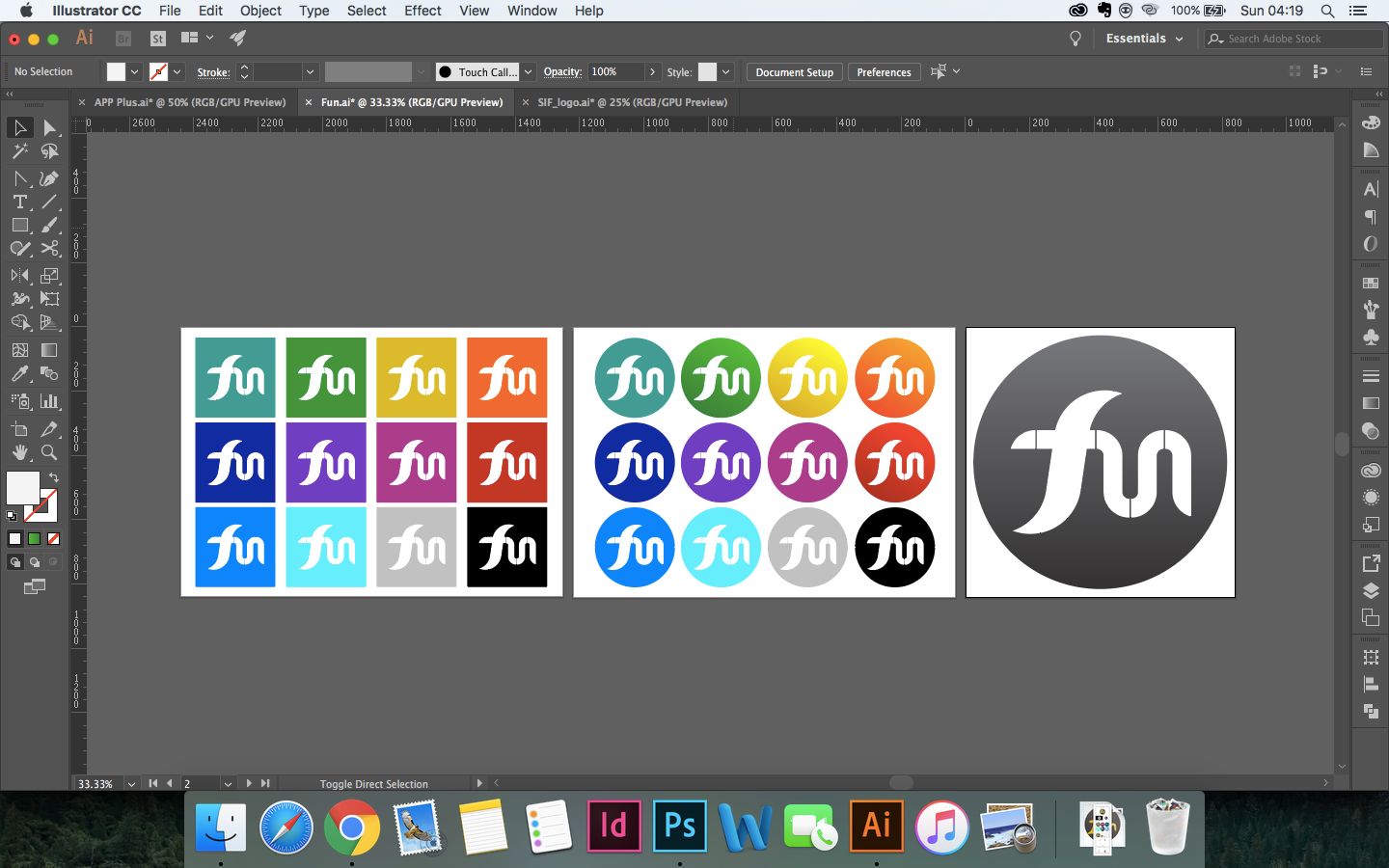Open the artboard navigation dropdown
Screen dimensions: 1389x868
pos(228,784)
